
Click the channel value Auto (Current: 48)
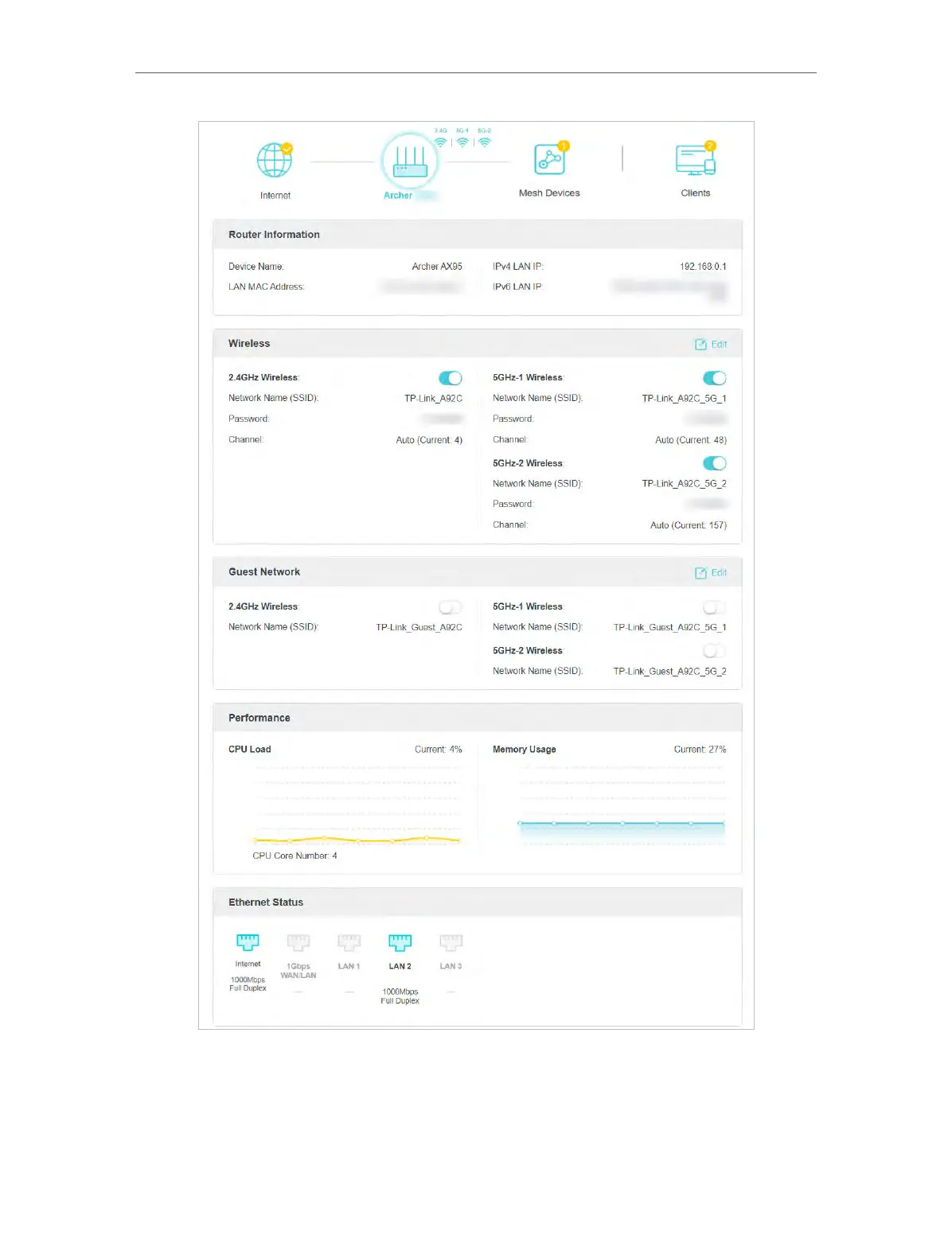point(691,440)
